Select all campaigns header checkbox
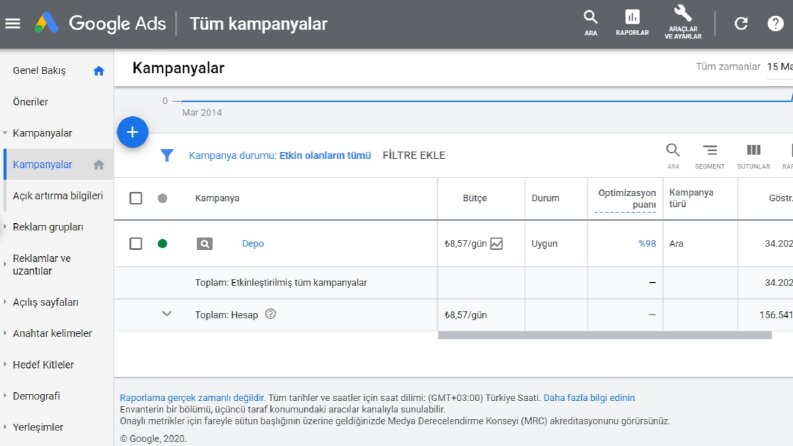The height and width of the screenshot is (446, 793). coord(136,198)
